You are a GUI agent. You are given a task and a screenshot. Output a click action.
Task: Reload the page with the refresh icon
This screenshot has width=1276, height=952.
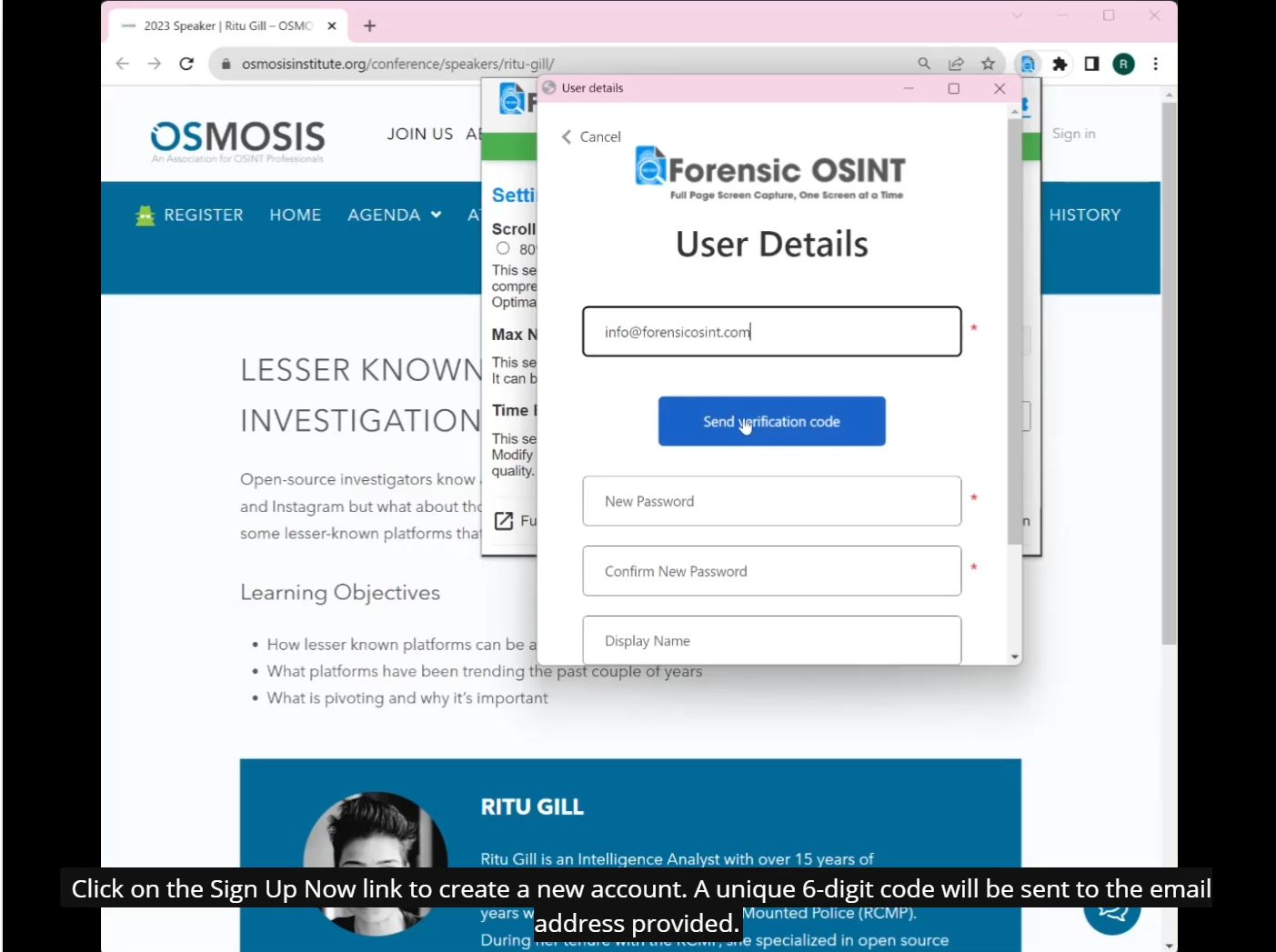click(186, 64)
